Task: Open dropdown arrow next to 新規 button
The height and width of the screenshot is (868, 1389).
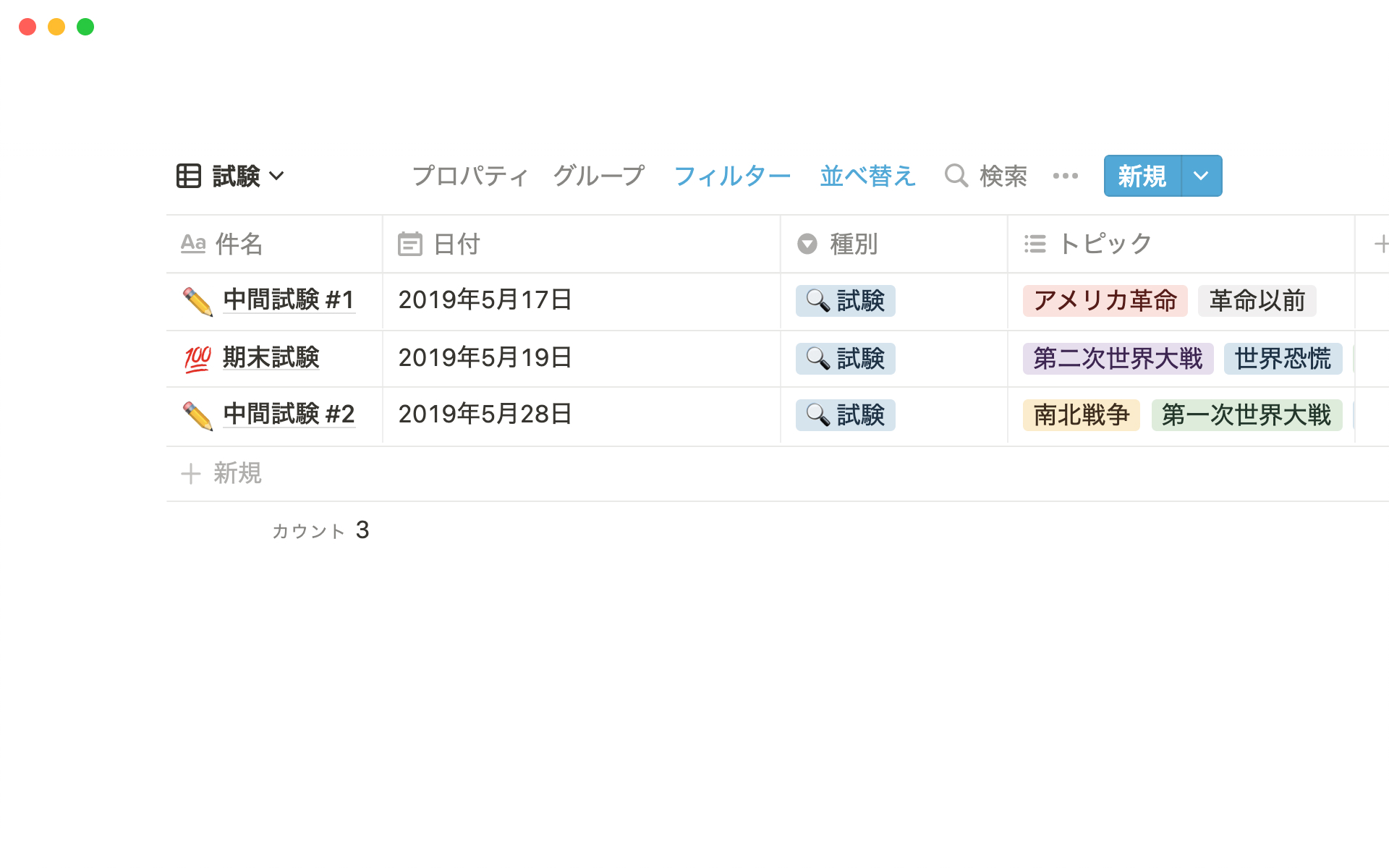Action: click(x=1201, y=176)
